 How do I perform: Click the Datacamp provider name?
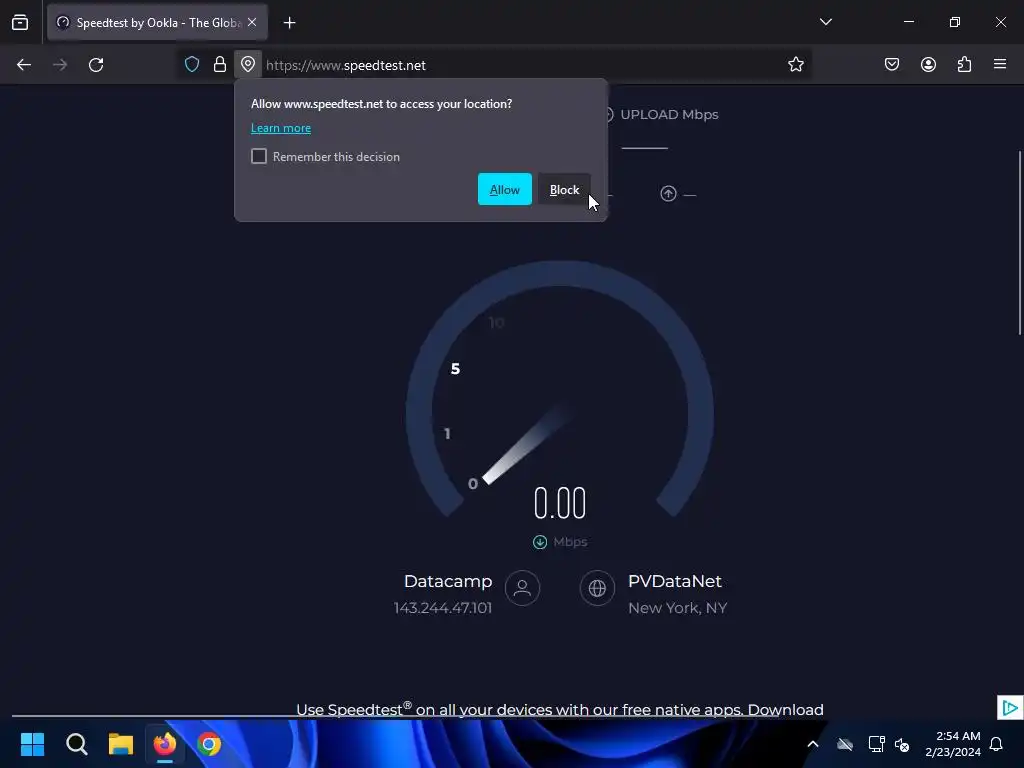448,581
